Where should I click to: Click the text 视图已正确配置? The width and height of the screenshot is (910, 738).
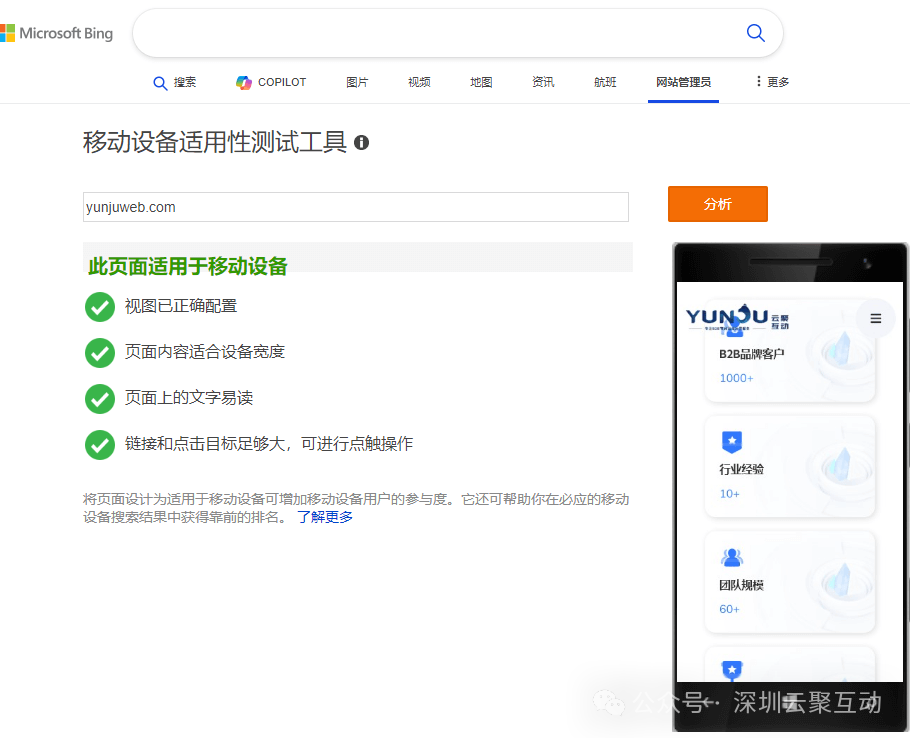181,306
